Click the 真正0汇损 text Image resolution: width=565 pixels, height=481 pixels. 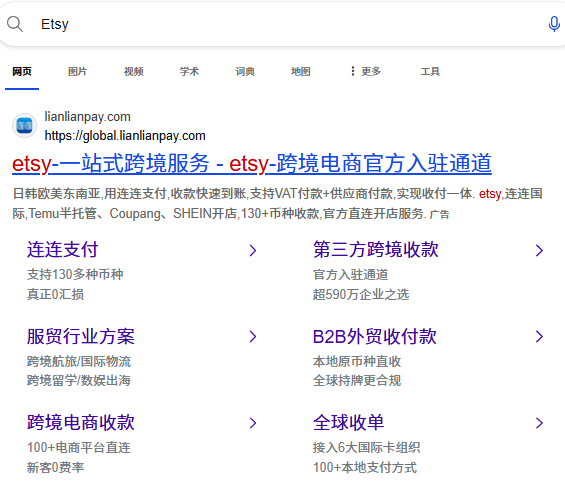[x=55, y=294]
